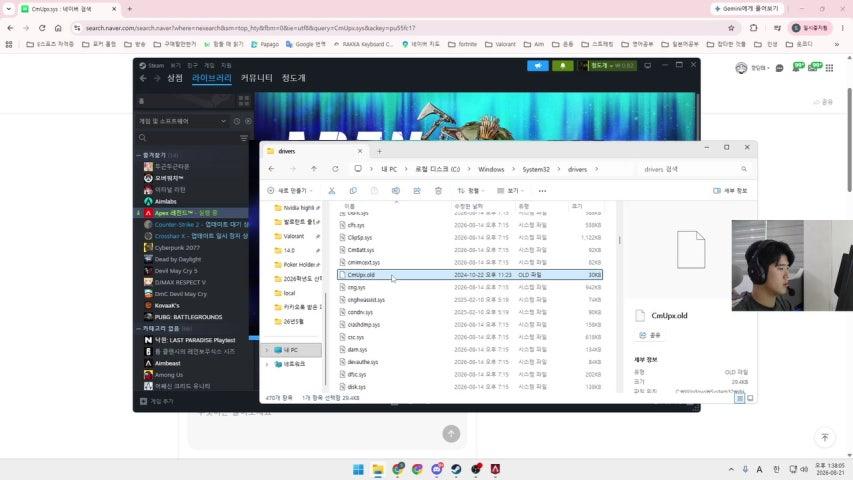Click the Cut scissors icon in Explorer toolbar
Viewport: 853px width, 480px height.
click(x=332, y=191)
